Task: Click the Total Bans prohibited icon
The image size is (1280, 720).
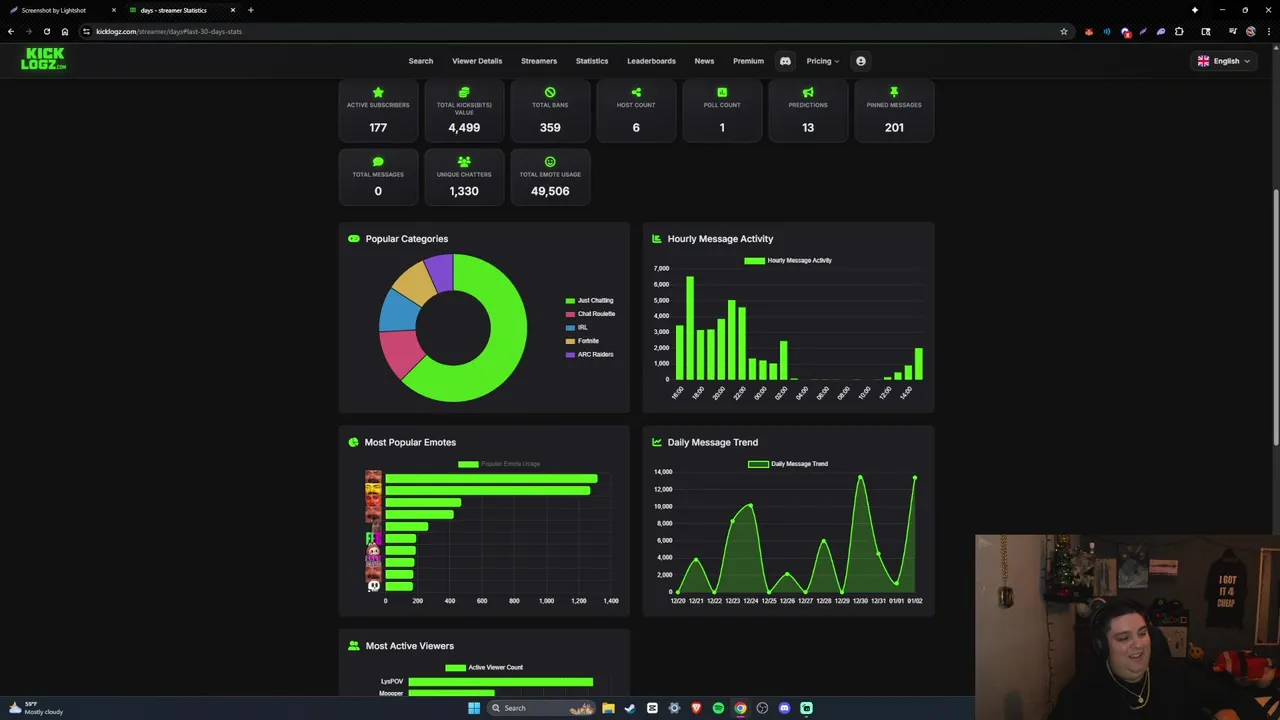Action: 550,92
